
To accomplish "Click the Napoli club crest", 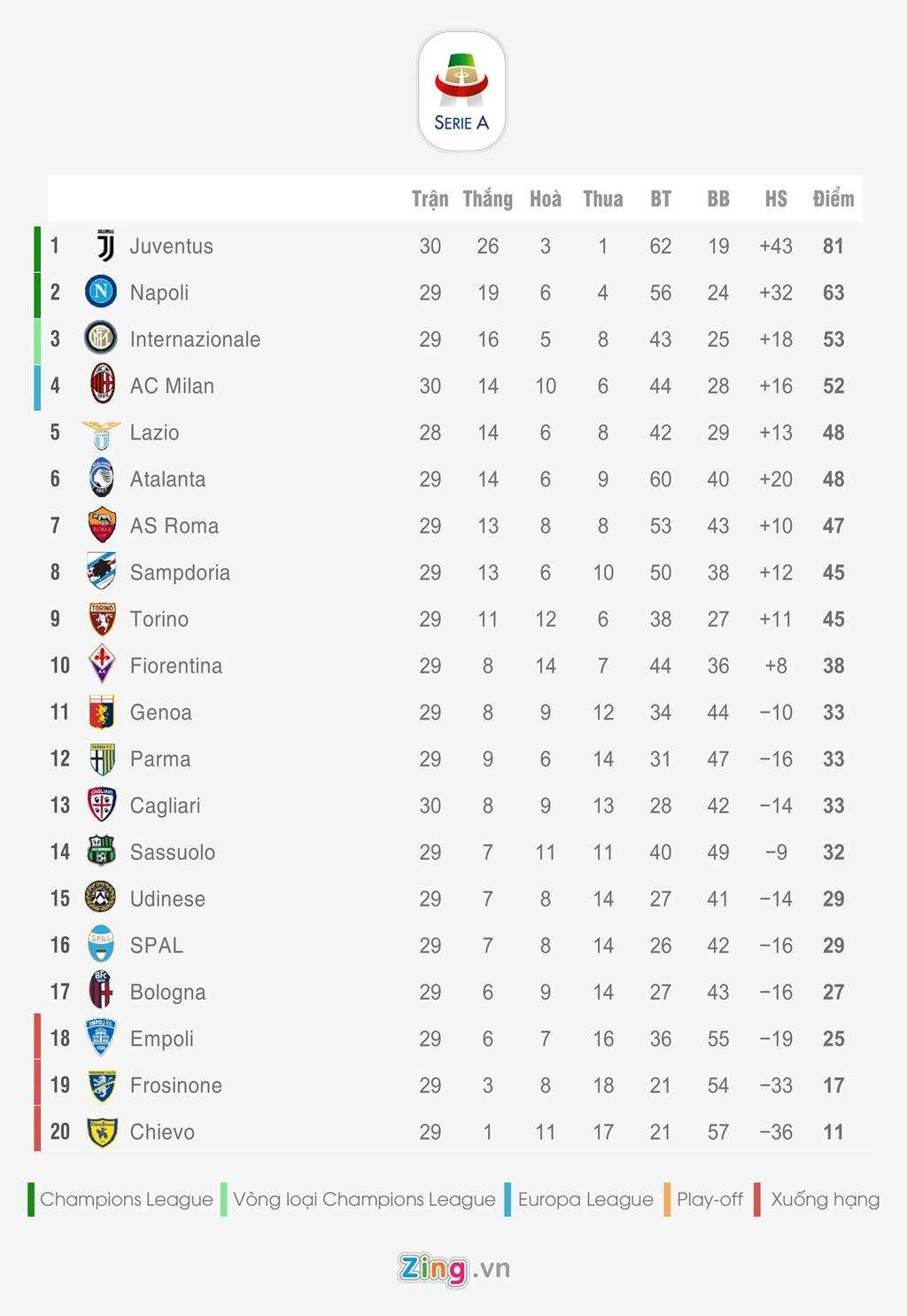I will coord(101,292).
